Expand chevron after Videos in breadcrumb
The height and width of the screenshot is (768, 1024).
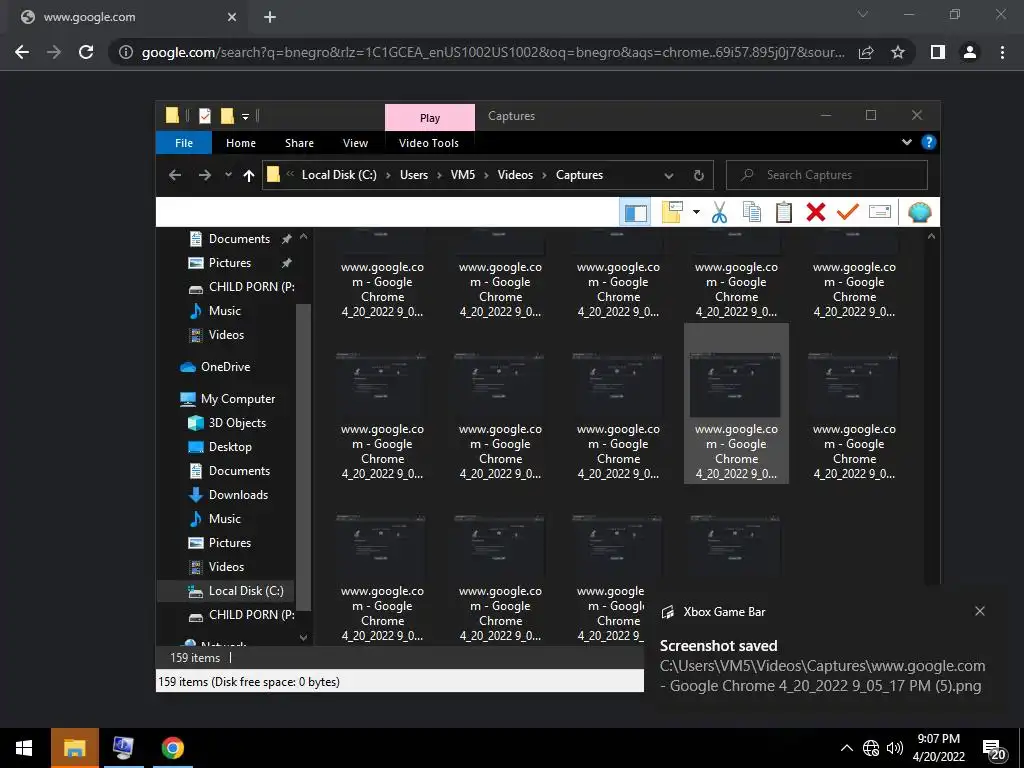[x=544, y=176]
